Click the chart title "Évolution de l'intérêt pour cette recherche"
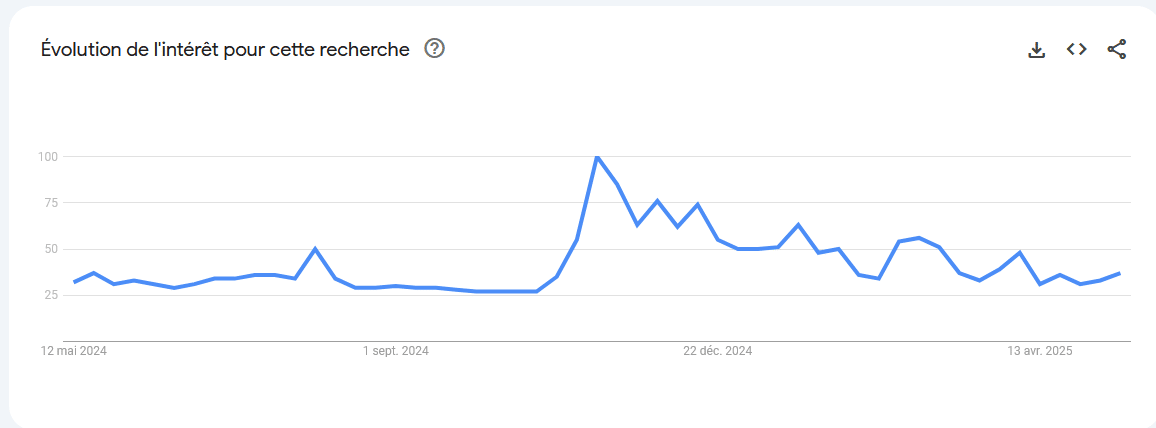The image size is (1156, 428). 225,49
